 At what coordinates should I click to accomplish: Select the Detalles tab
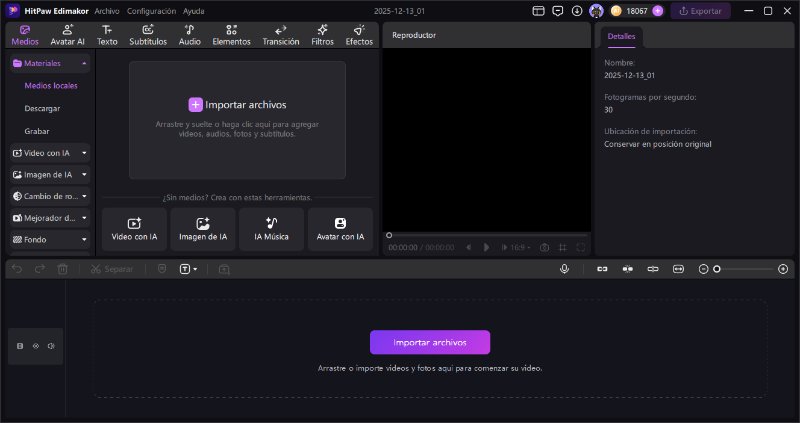click(621, 36)
